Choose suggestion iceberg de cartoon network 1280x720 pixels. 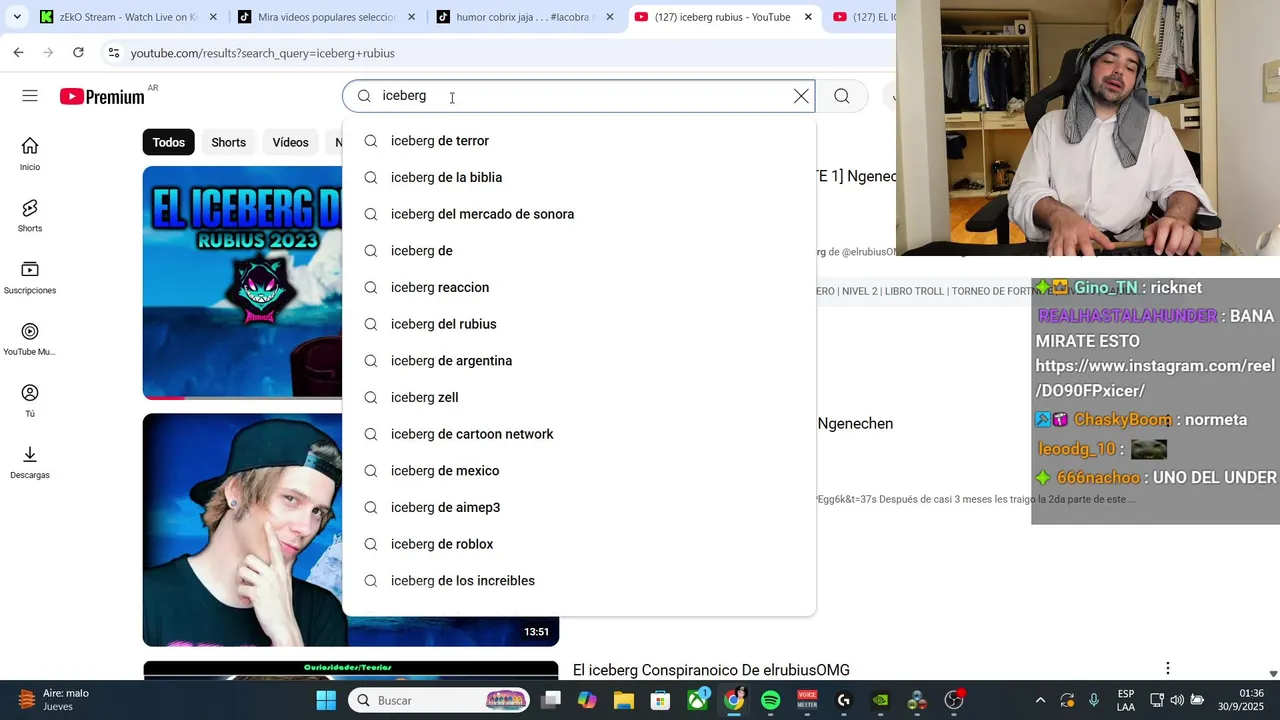click(579, 434)
